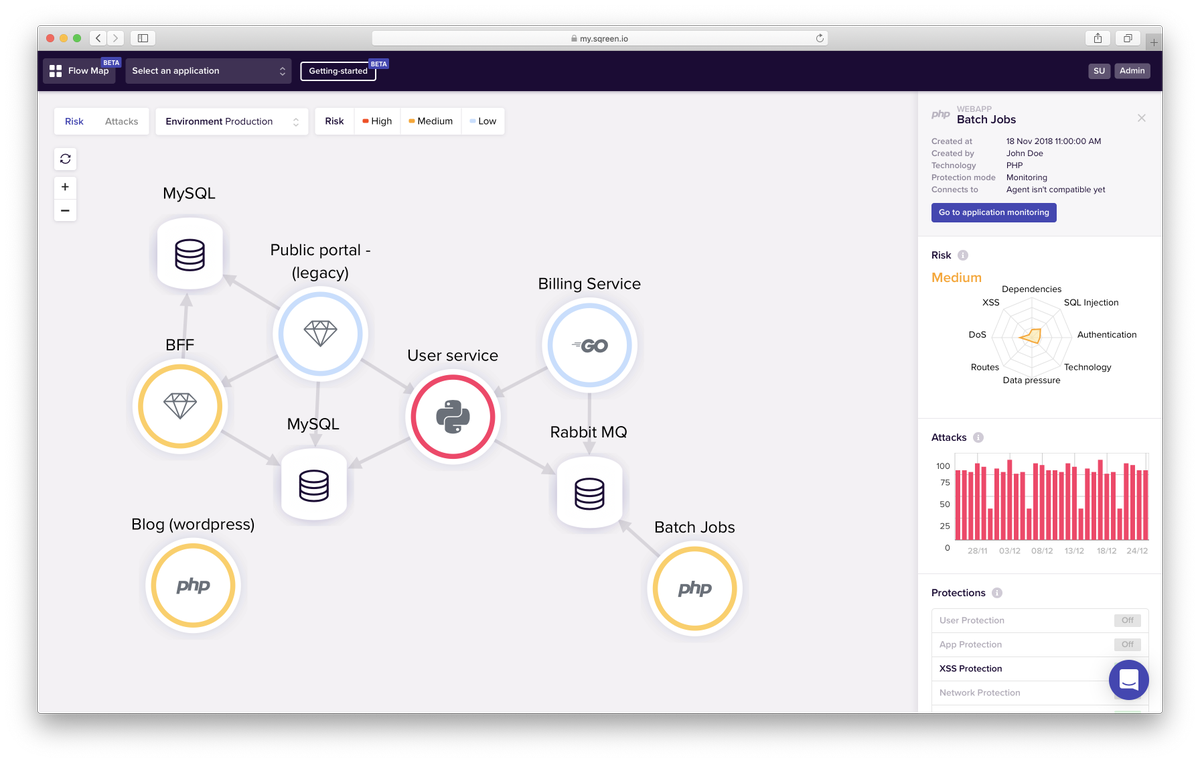Click the SU badge button
The width and height of the screenshot is (1200, 763).
1099,71
